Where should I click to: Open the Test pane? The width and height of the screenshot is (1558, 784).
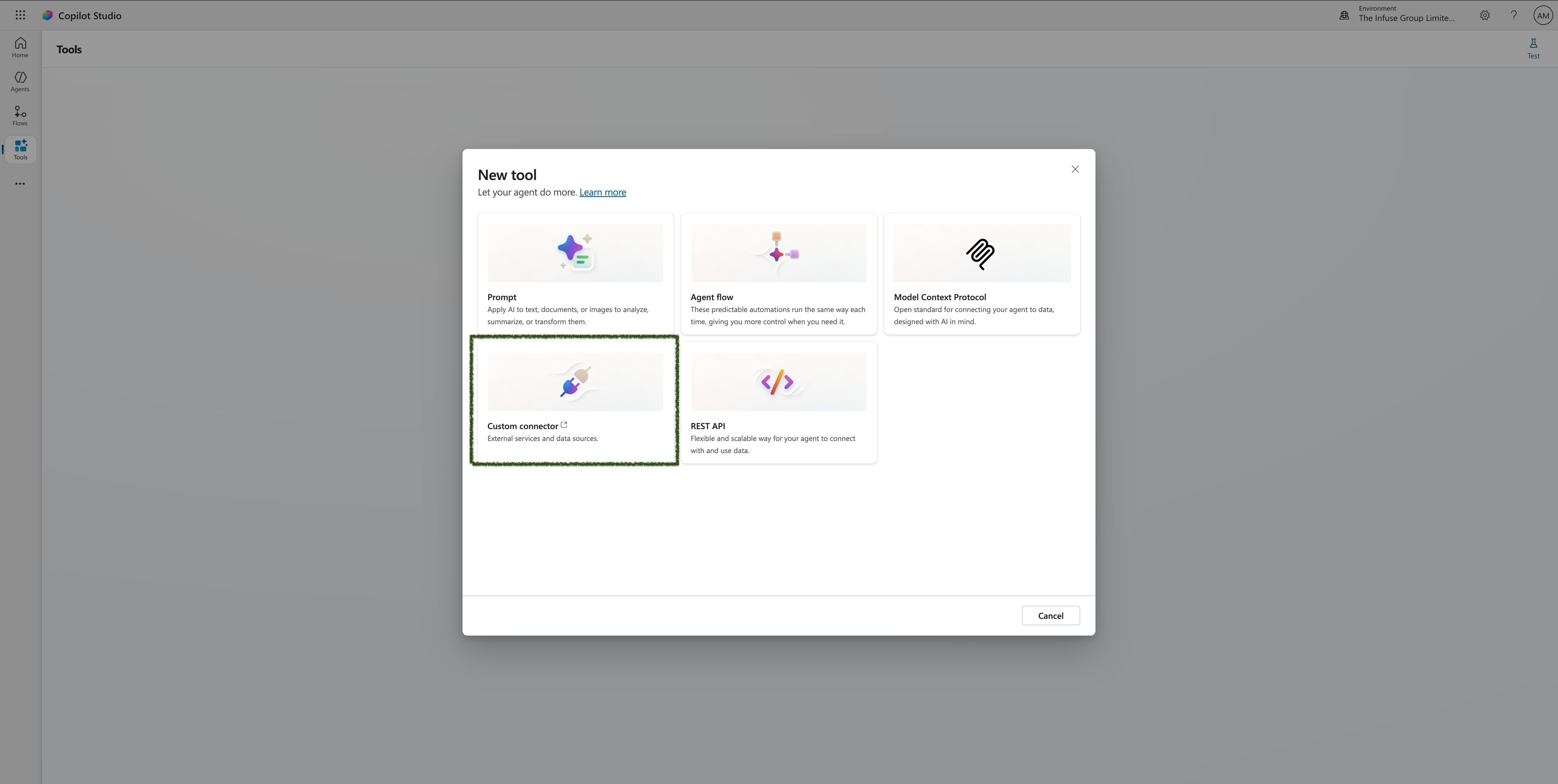pos(1533,49)
